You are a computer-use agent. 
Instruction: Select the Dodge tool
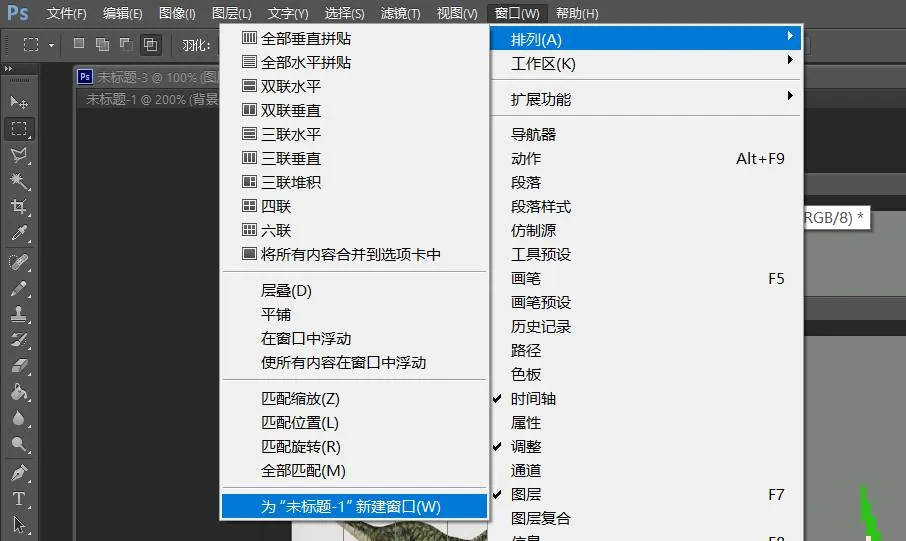(18, 444)
